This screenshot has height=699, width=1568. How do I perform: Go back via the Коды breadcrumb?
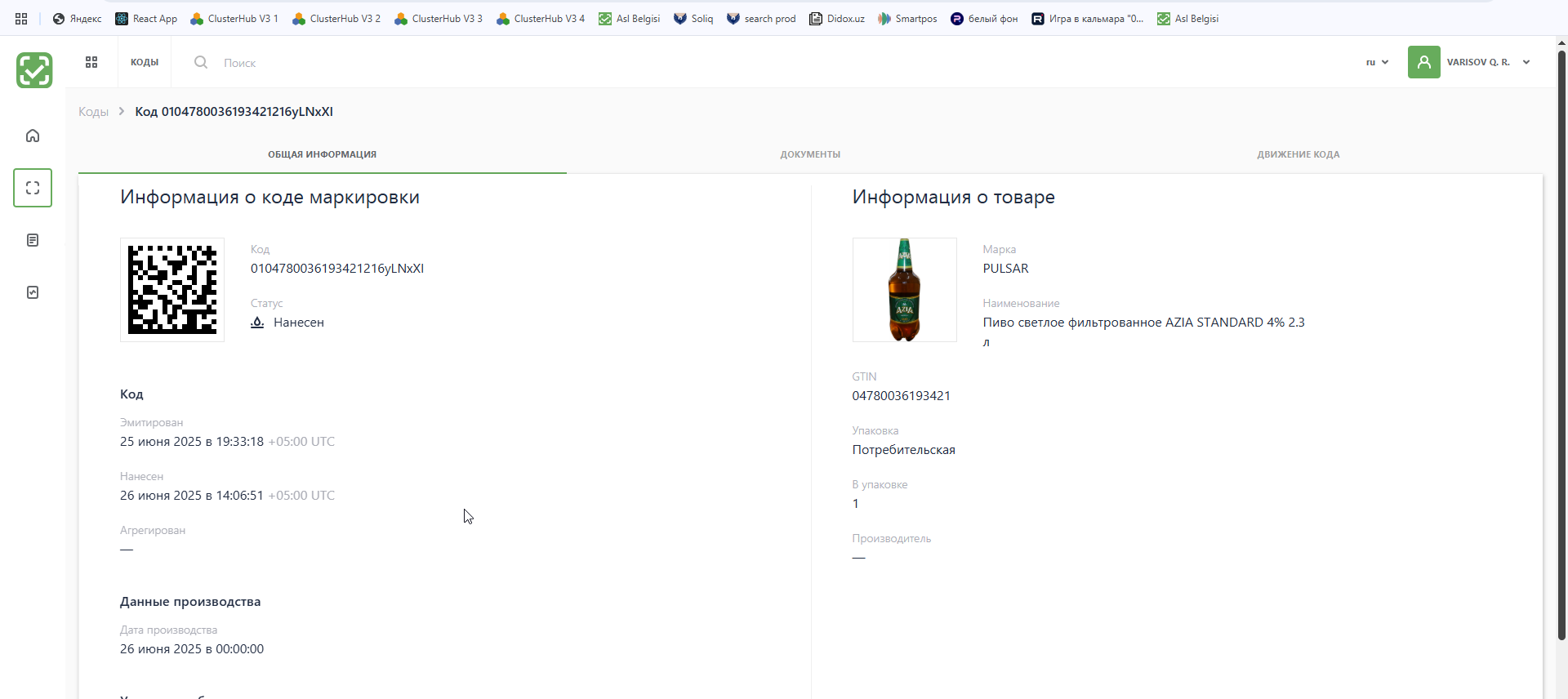(x=93, y=112)
